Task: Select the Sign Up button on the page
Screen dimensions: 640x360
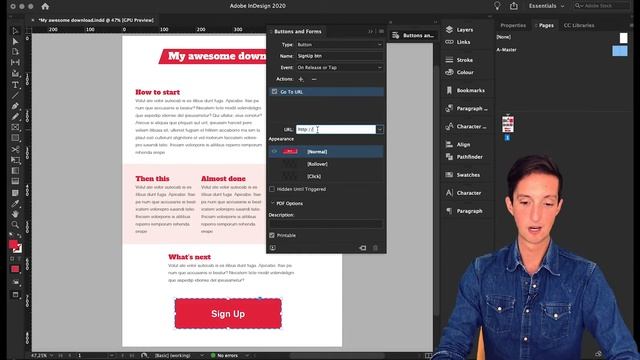Action: point(228,313)
